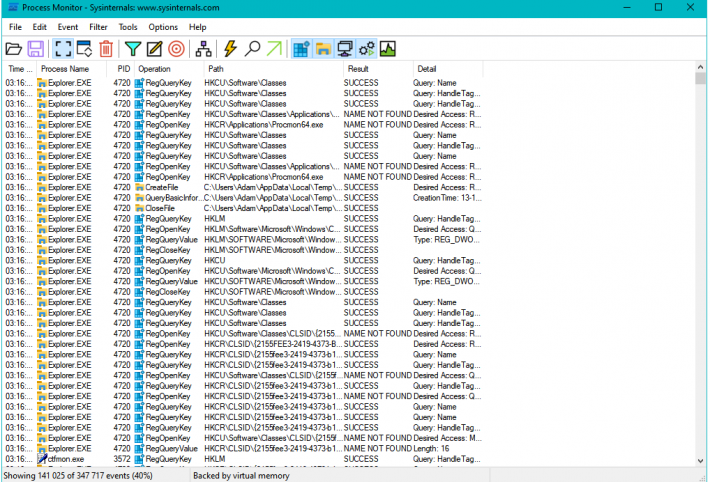The height and width of the screenshot is (482, 710).
Task: Toggle the Autoscroll toolbar icon
Action: click(x=85, y=49)
